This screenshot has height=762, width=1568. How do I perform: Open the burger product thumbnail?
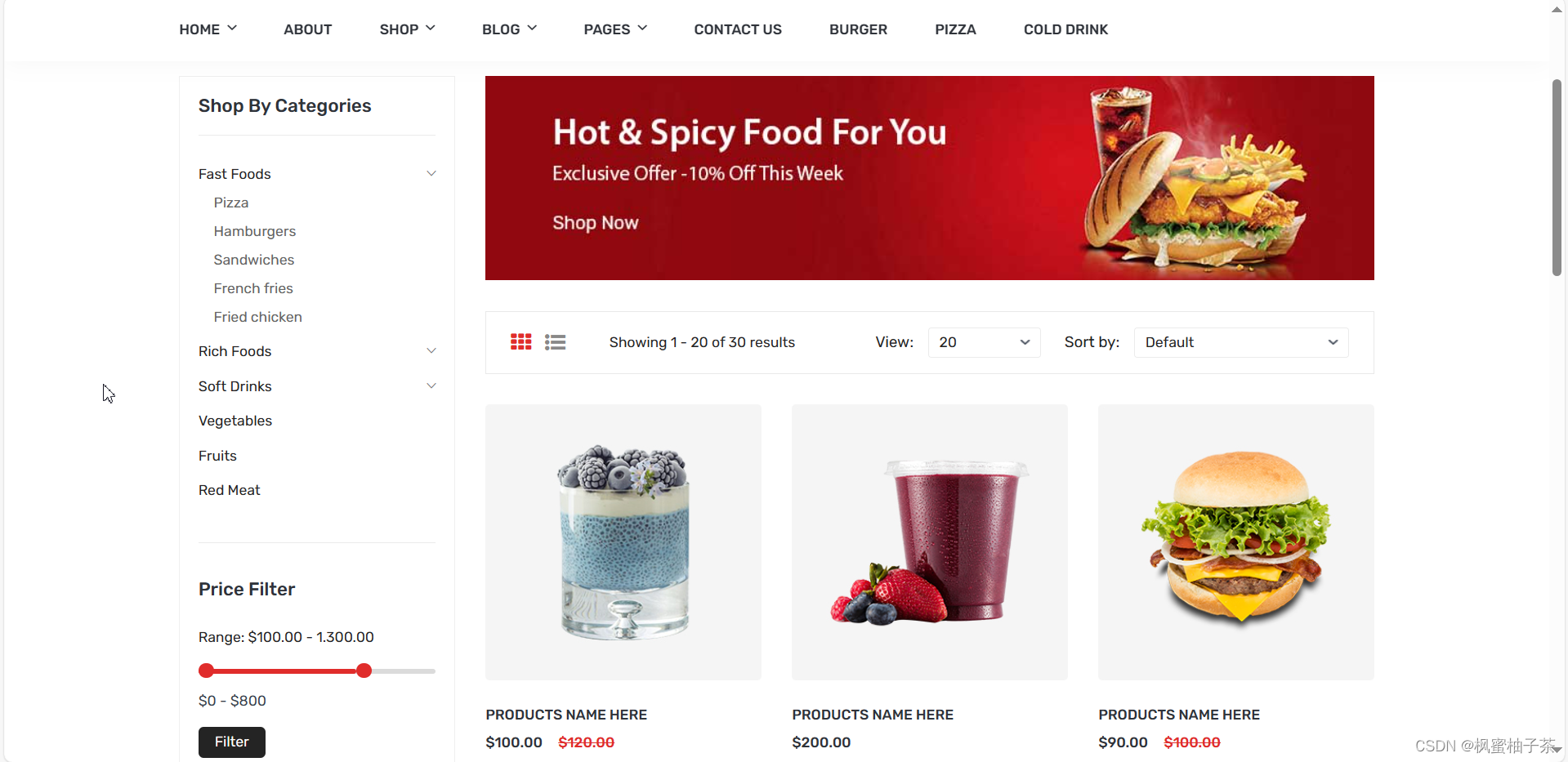[1235, 542]
